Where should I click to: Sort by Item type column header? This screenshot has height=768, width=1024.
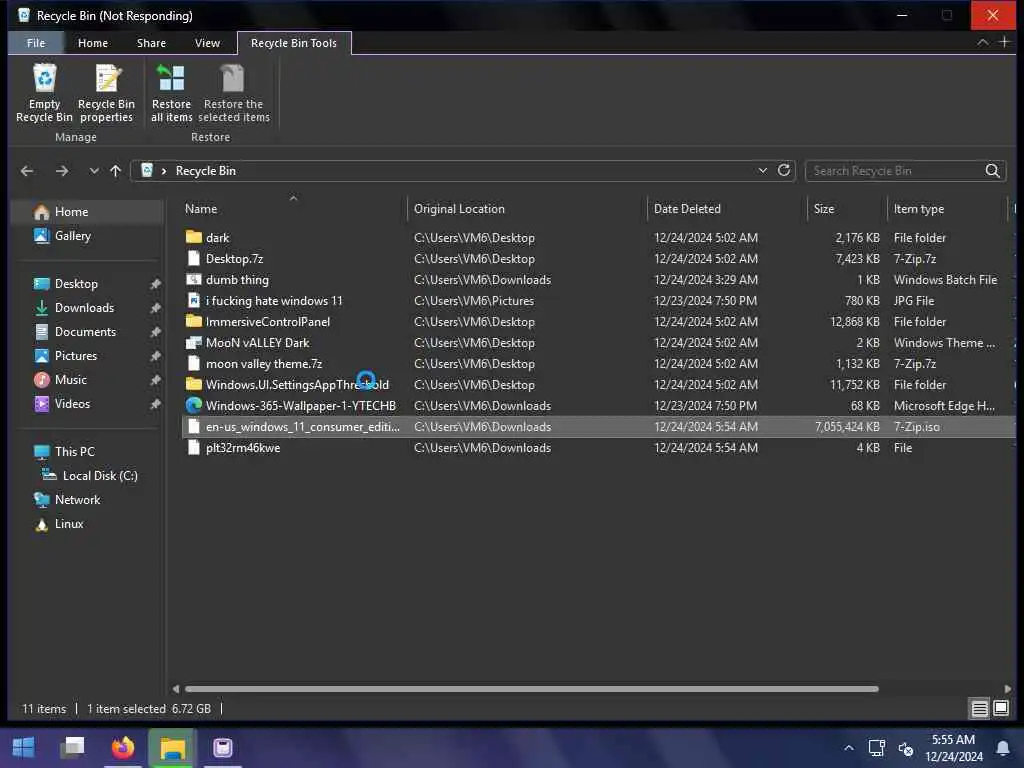click(x=947, y=209)
